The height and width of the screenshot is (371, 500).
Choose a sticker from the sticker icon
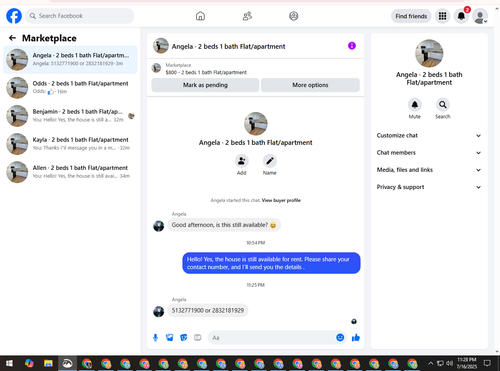pyautogui.click(x=184, y=338)
